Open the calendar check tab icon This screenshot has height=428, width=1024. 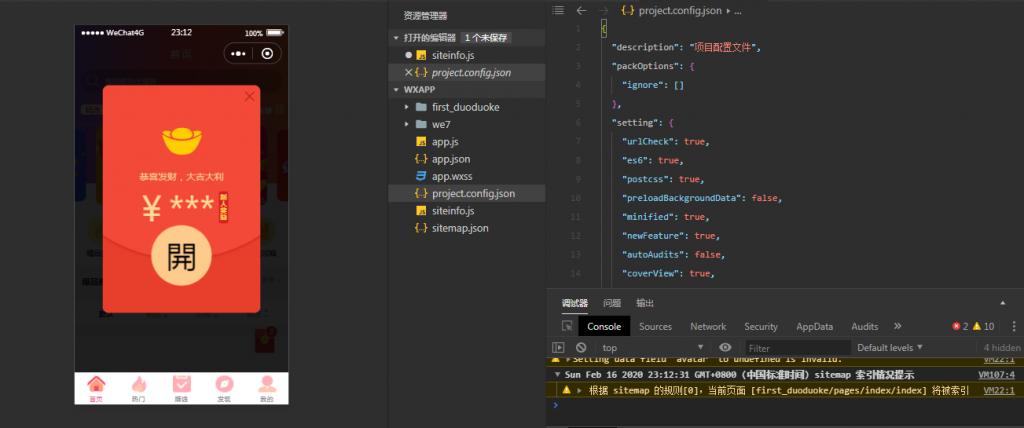pyautogui.click(x=181, y=384)
